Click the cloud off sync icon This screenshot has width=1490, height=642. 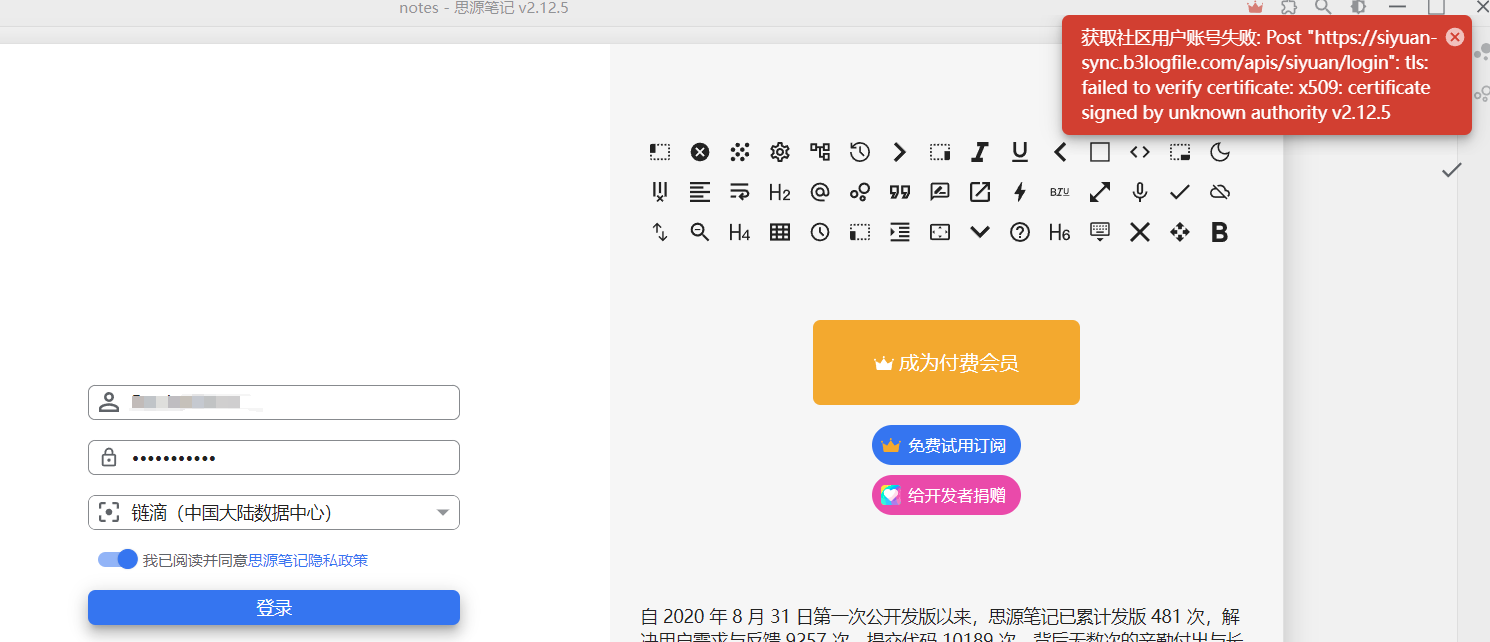coord(1220,192)
